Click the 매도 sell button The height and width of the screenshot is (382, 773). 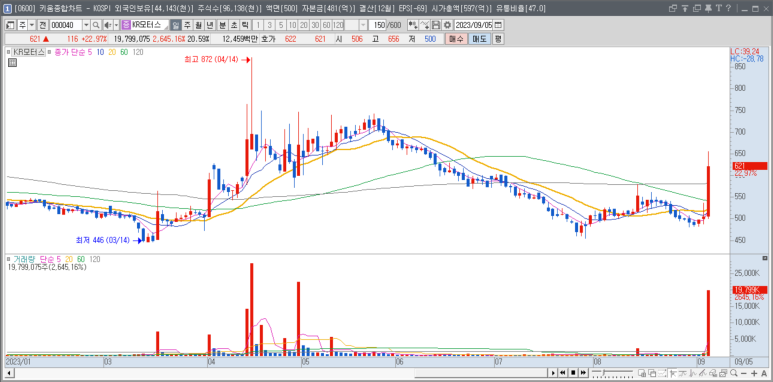coord(479,39)
